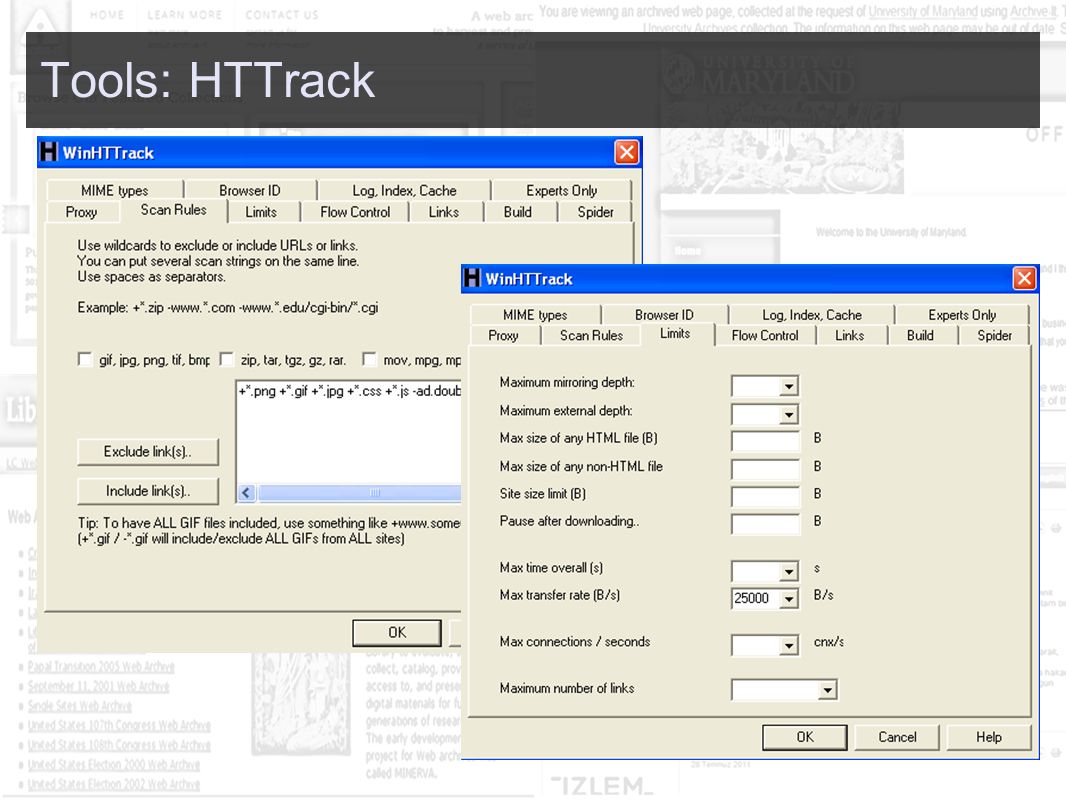This screenshot has width=1066, height=800.
Task: Open Spider tab in Scan Rules window
Action: tap(596, 212)
